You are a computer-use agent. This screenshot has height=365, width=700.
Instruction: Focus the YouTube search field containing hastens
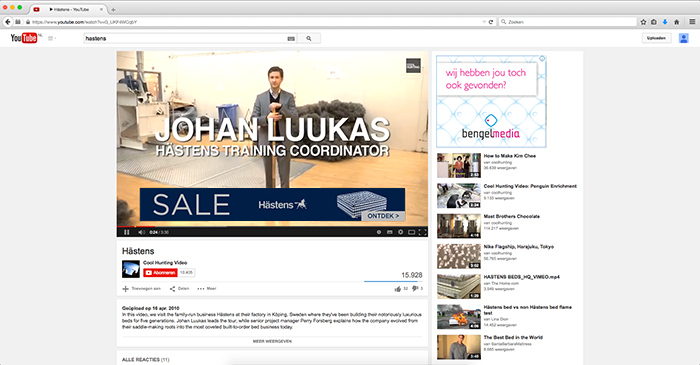tap(185, 38)
